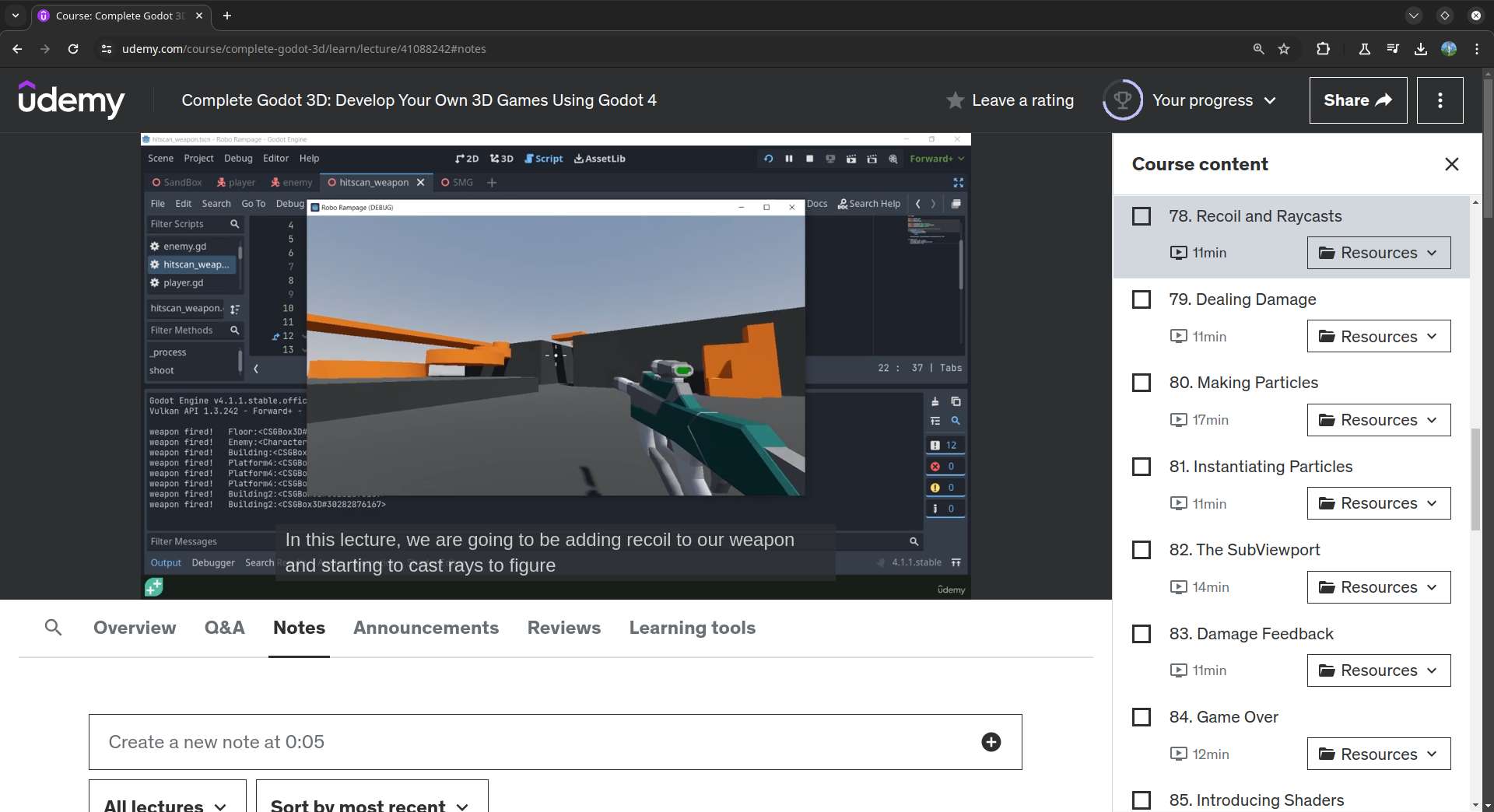Click the star icon to leave rating
1494x812 pixels.
point(955,100)
